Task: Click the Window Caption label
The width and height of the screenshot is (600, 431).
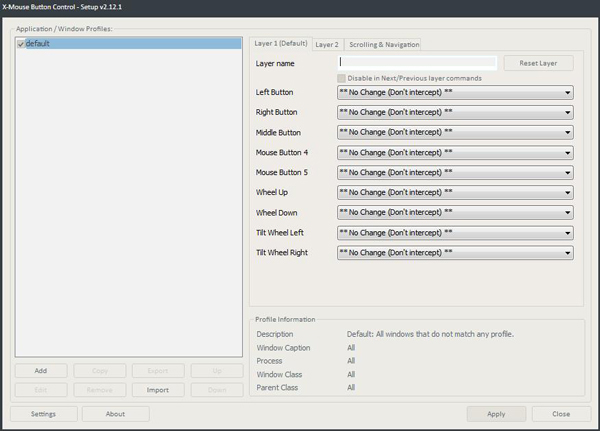Action: click(x=283, y=348)
